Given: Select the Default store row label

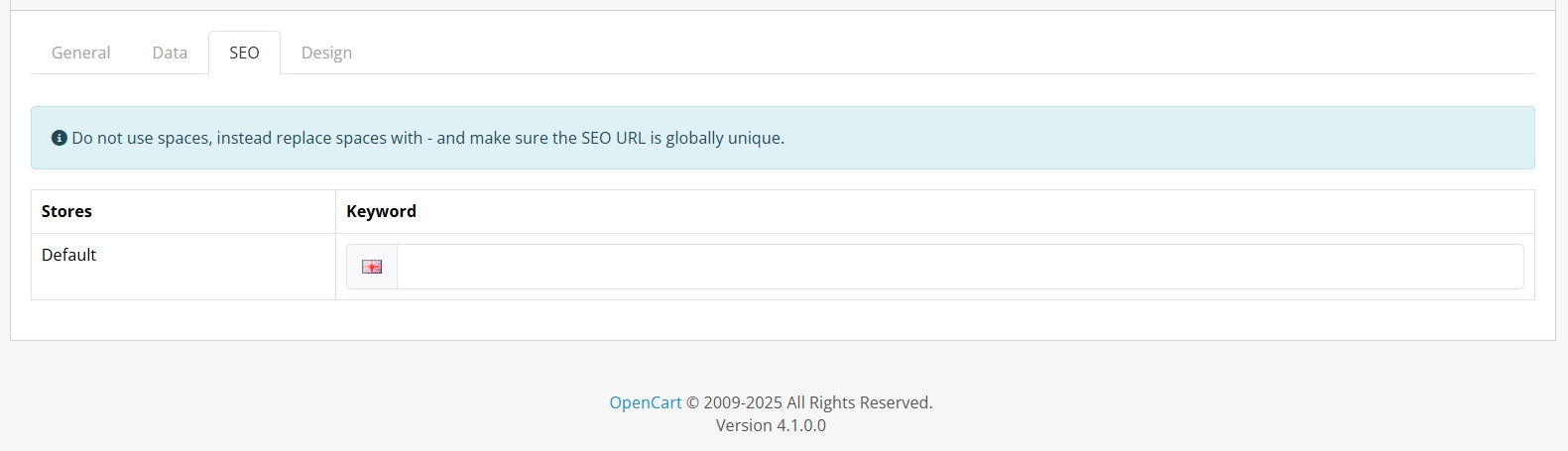Looking at the screenshot, I should (x=68, y=255).
